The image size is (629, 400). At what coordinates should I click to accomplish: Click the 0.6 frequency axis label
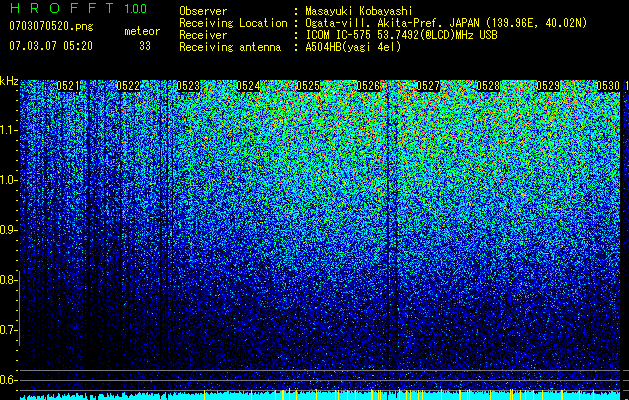coord(7,380)
